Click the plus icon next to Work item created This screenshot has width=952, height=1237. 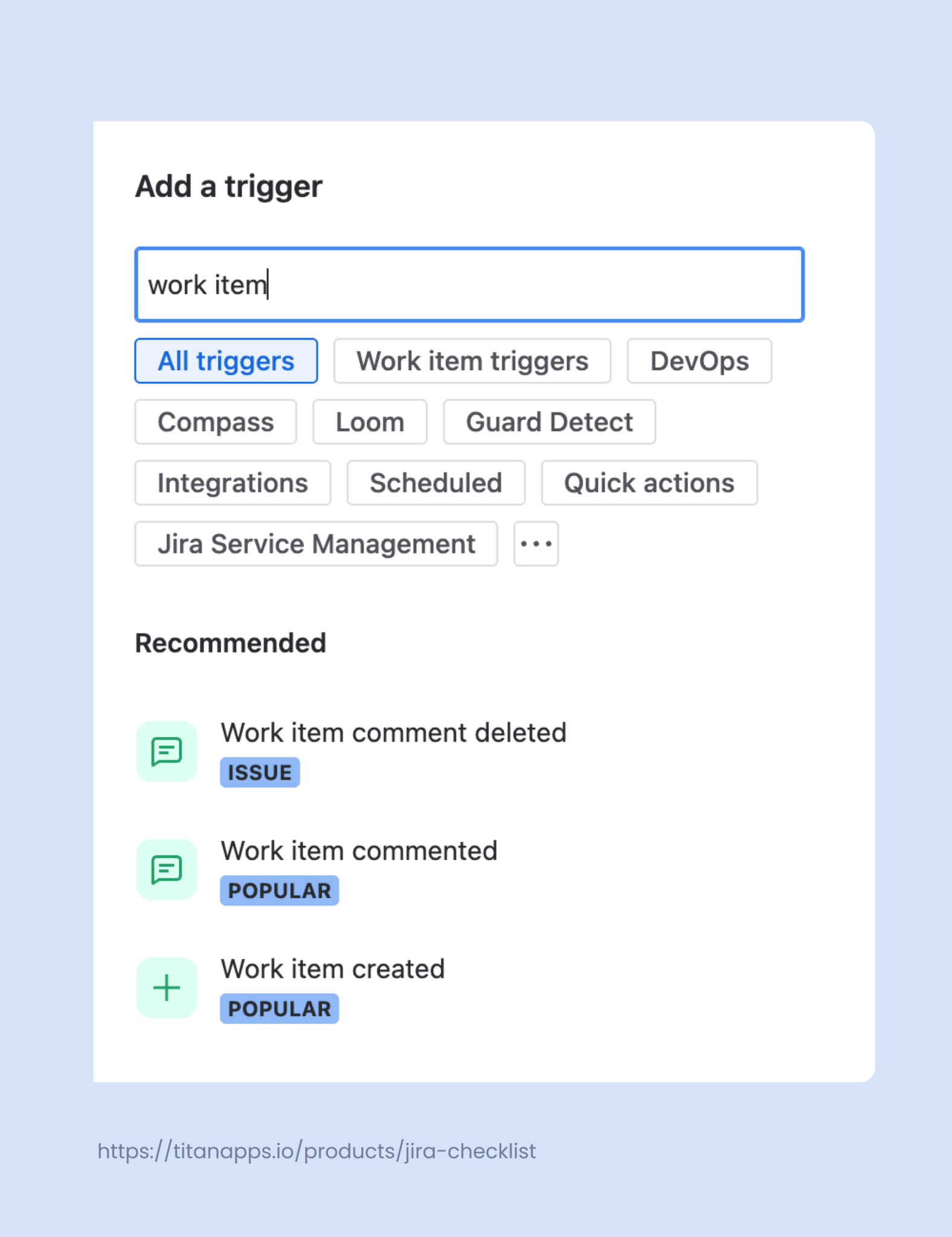pos(166,987)
